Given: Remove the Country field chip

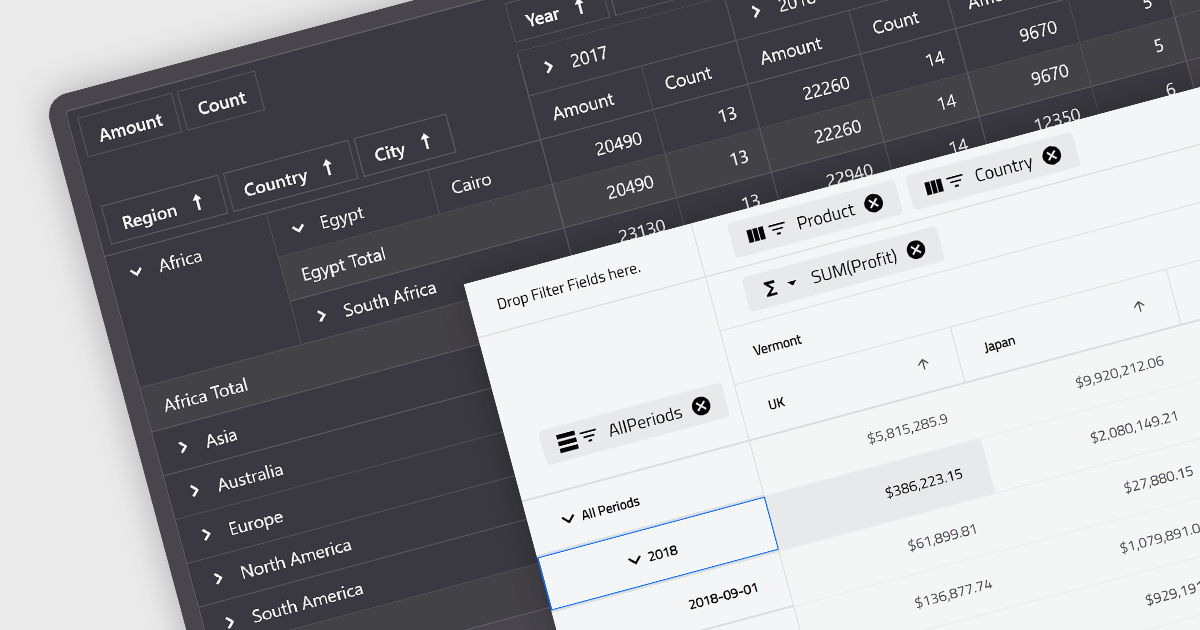Looking at the screenshot, I should click(1051, 155).
